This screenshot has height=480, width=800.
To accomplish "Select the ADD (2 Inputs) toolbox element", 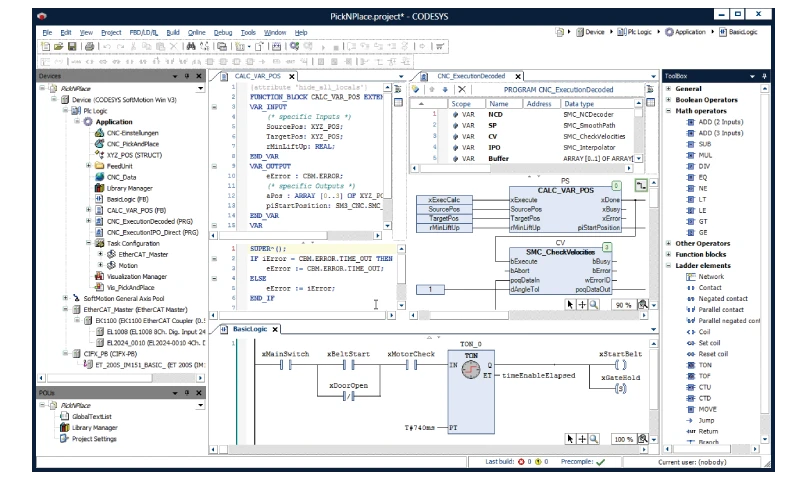I will coord(714,122).
